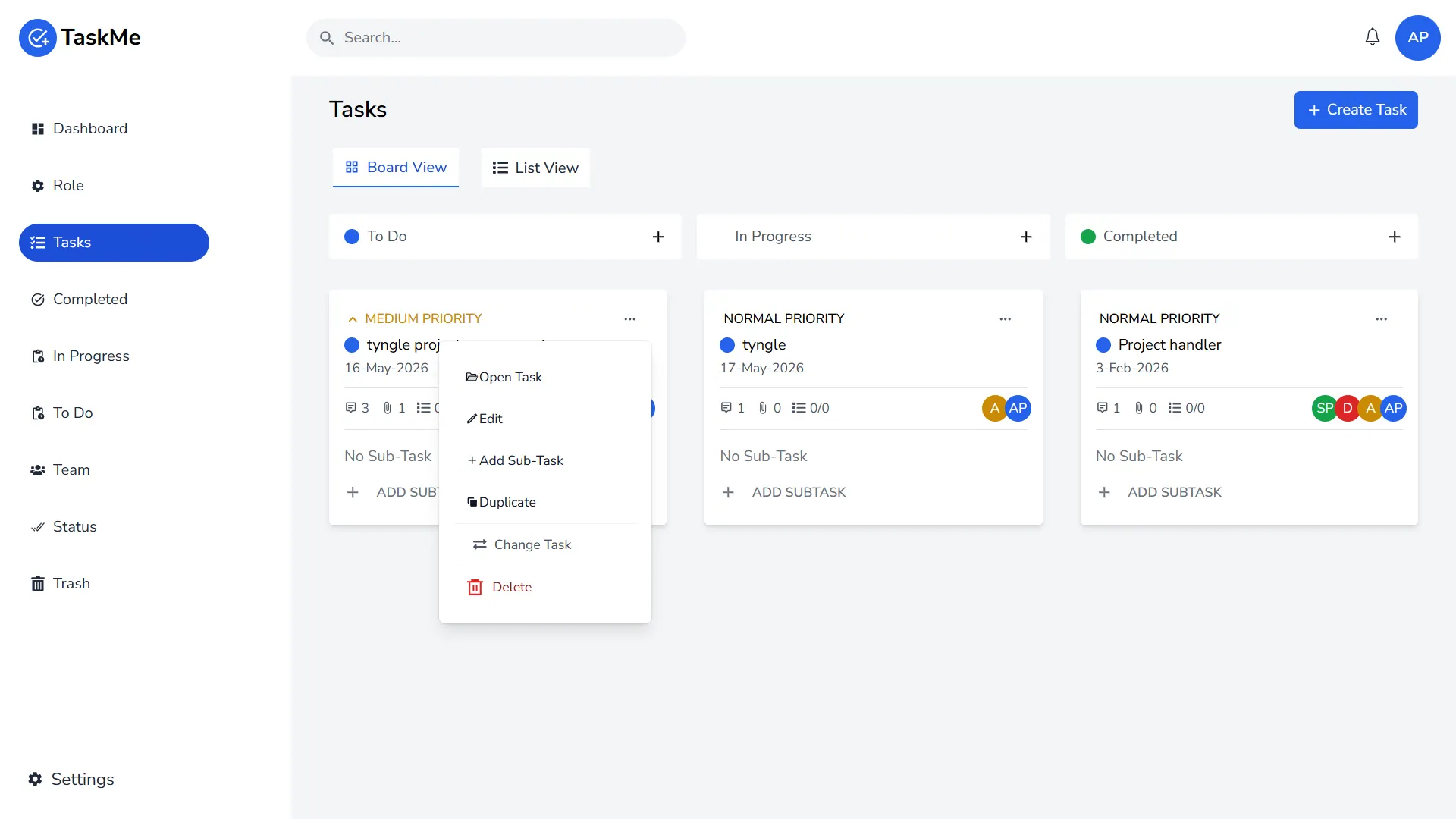Open the notifications bell
Image resolution: width=1456 pixels, height=819 pixels.
click(x=1373, y=37)
